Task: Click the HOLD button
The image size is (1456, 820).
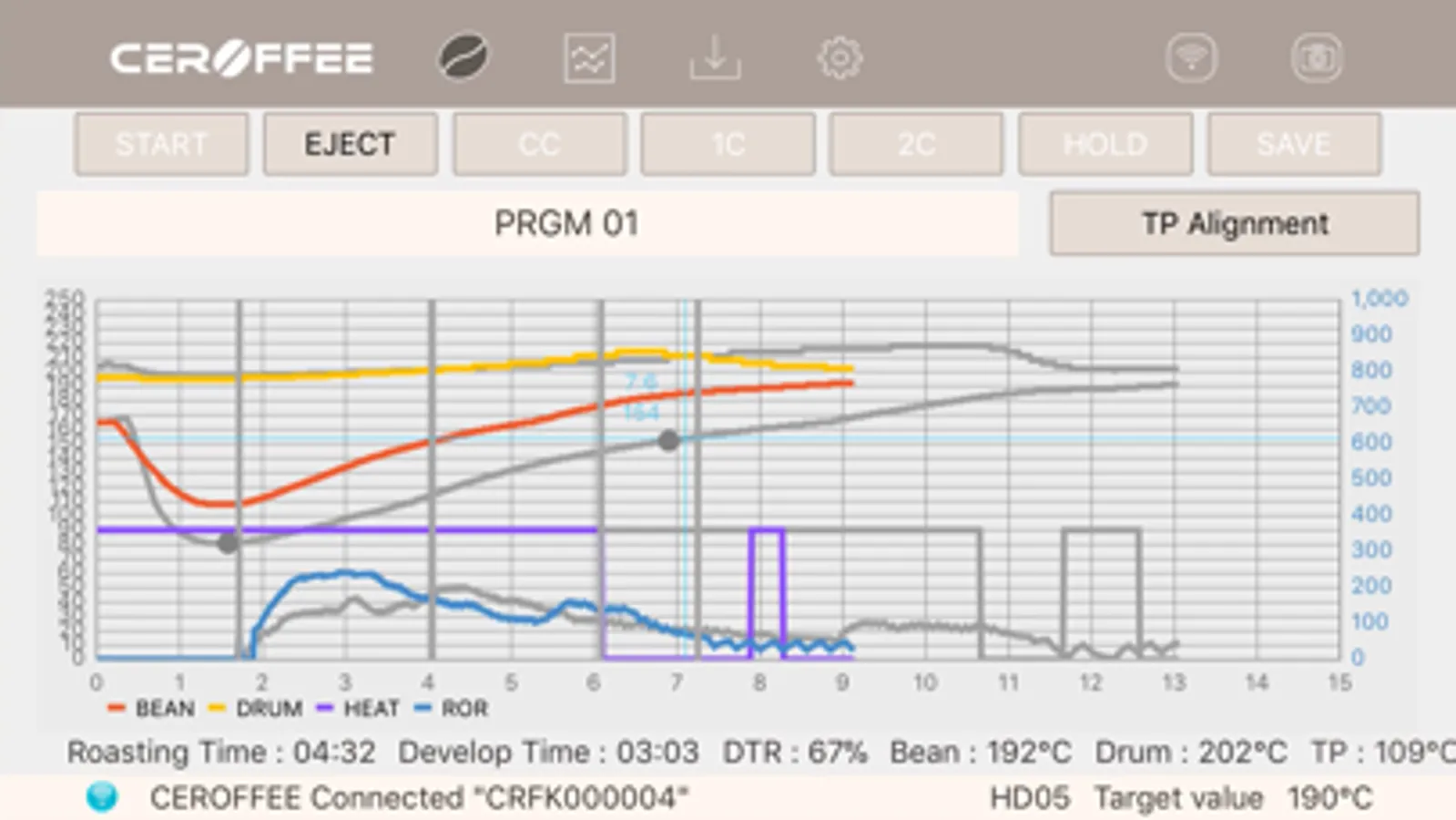Action: tap(1105, 144)
